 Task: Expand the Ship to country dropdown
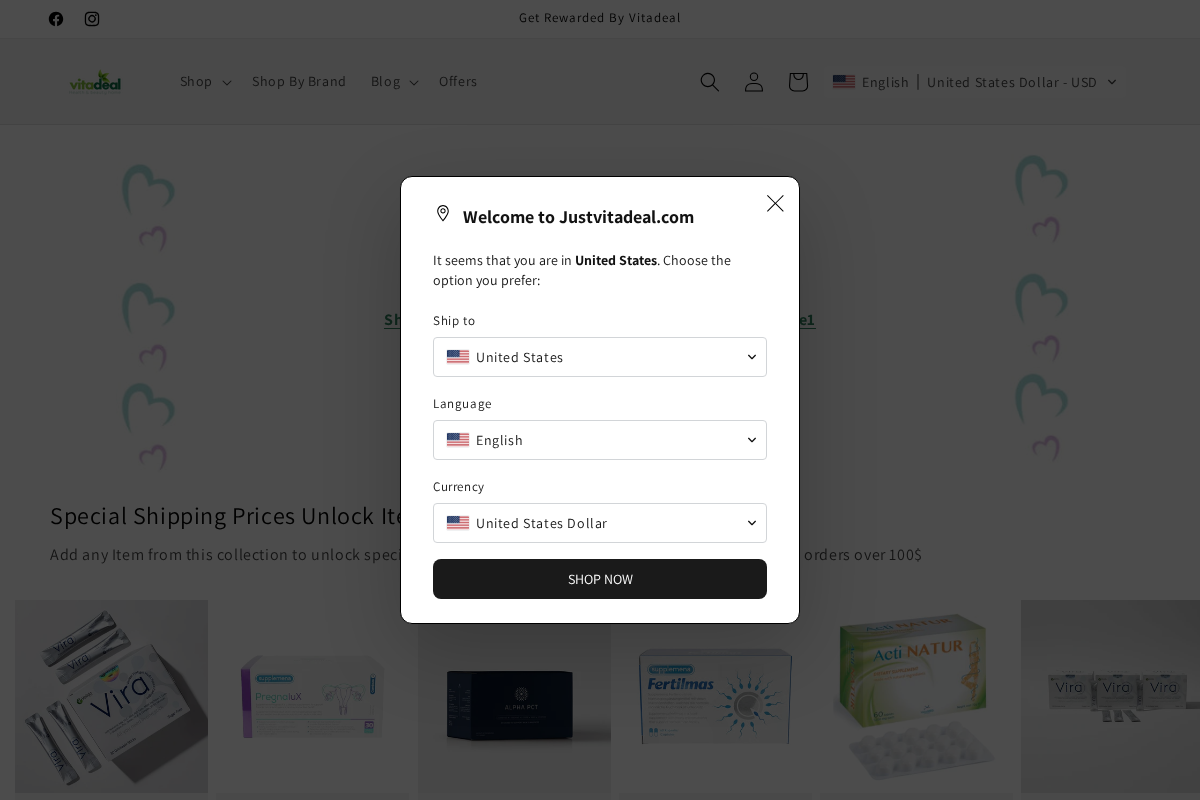click(x=600, y=357)
